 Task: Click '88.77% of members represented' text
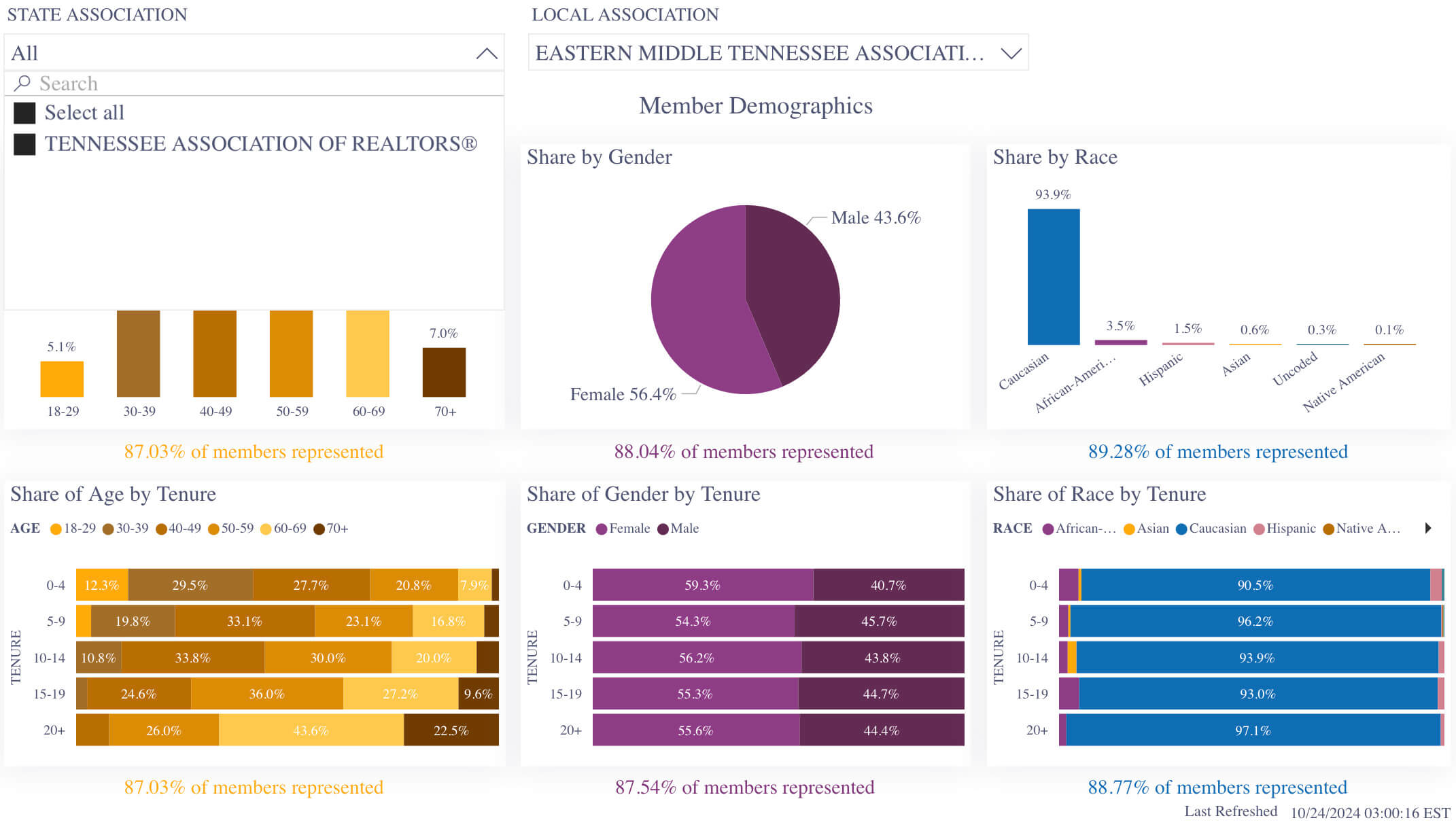pyautogui.click(x=1217, y=788)
